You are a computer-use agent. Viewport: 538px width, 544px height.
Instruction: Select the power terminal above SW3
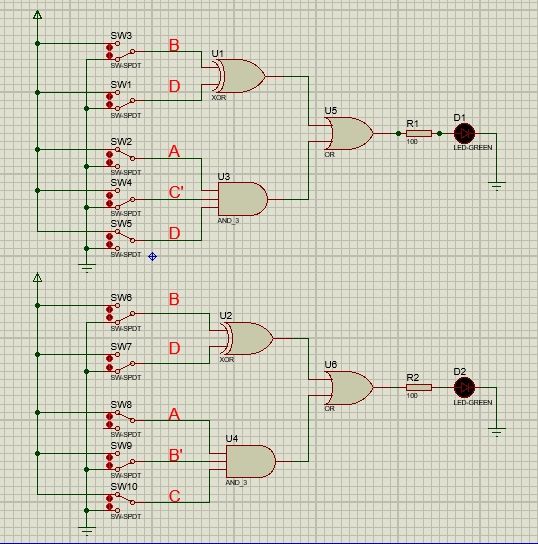click(x=37, y=15)
